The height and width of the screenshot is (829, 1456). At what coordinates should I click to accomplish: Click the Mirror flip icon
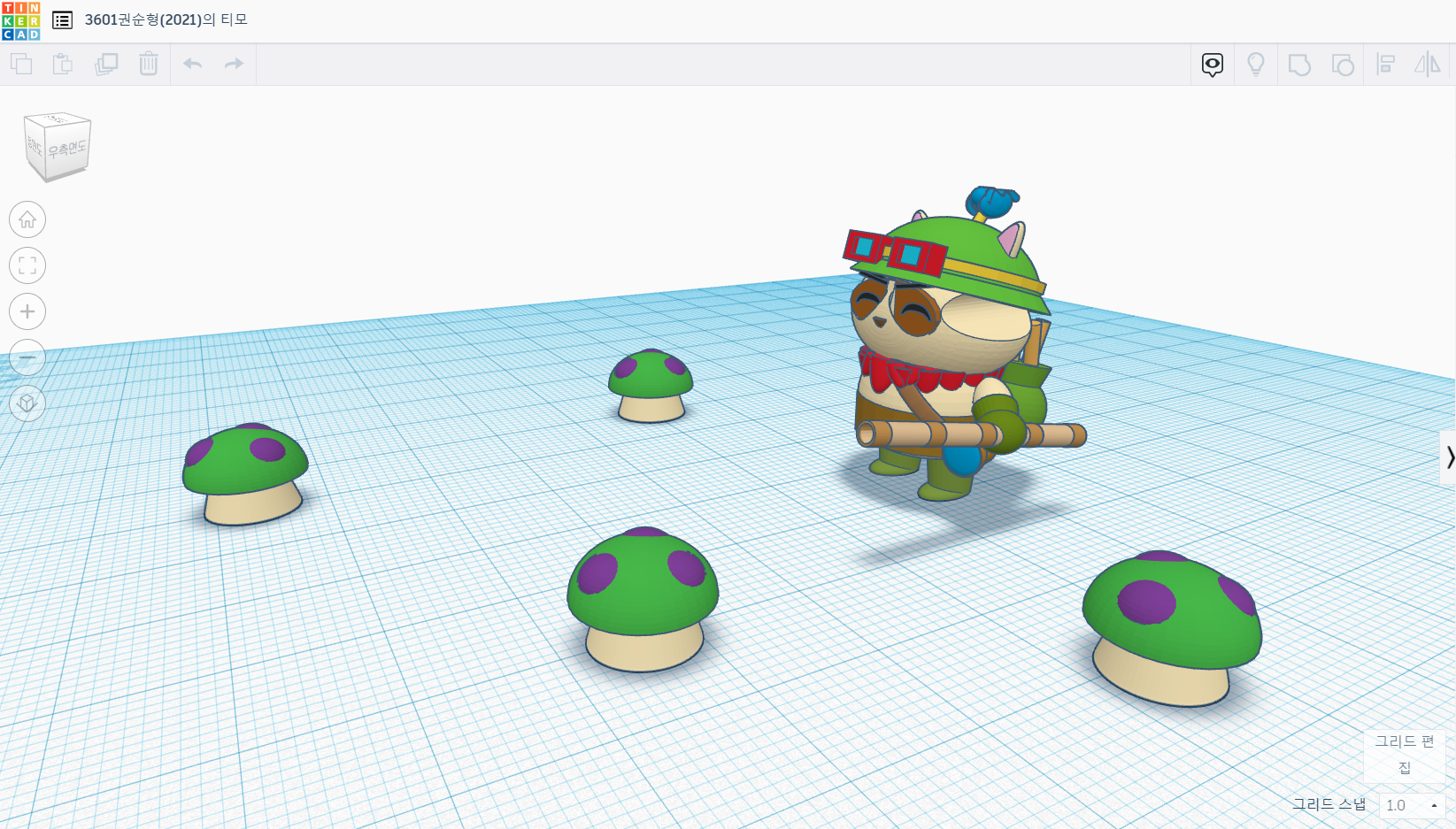pyautogui.click(x=1428, y=65)
